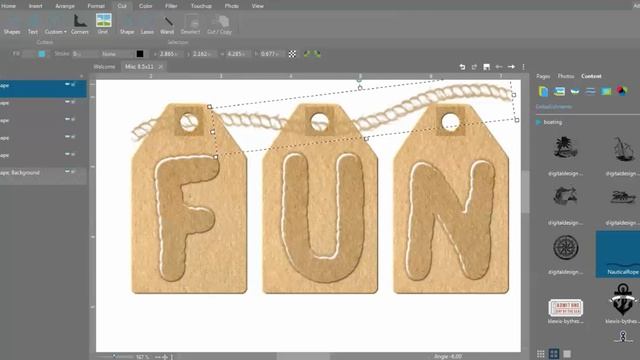The image size is (640, 360).
Task: Click the black stroke color swatch
Action: (140, 54)
